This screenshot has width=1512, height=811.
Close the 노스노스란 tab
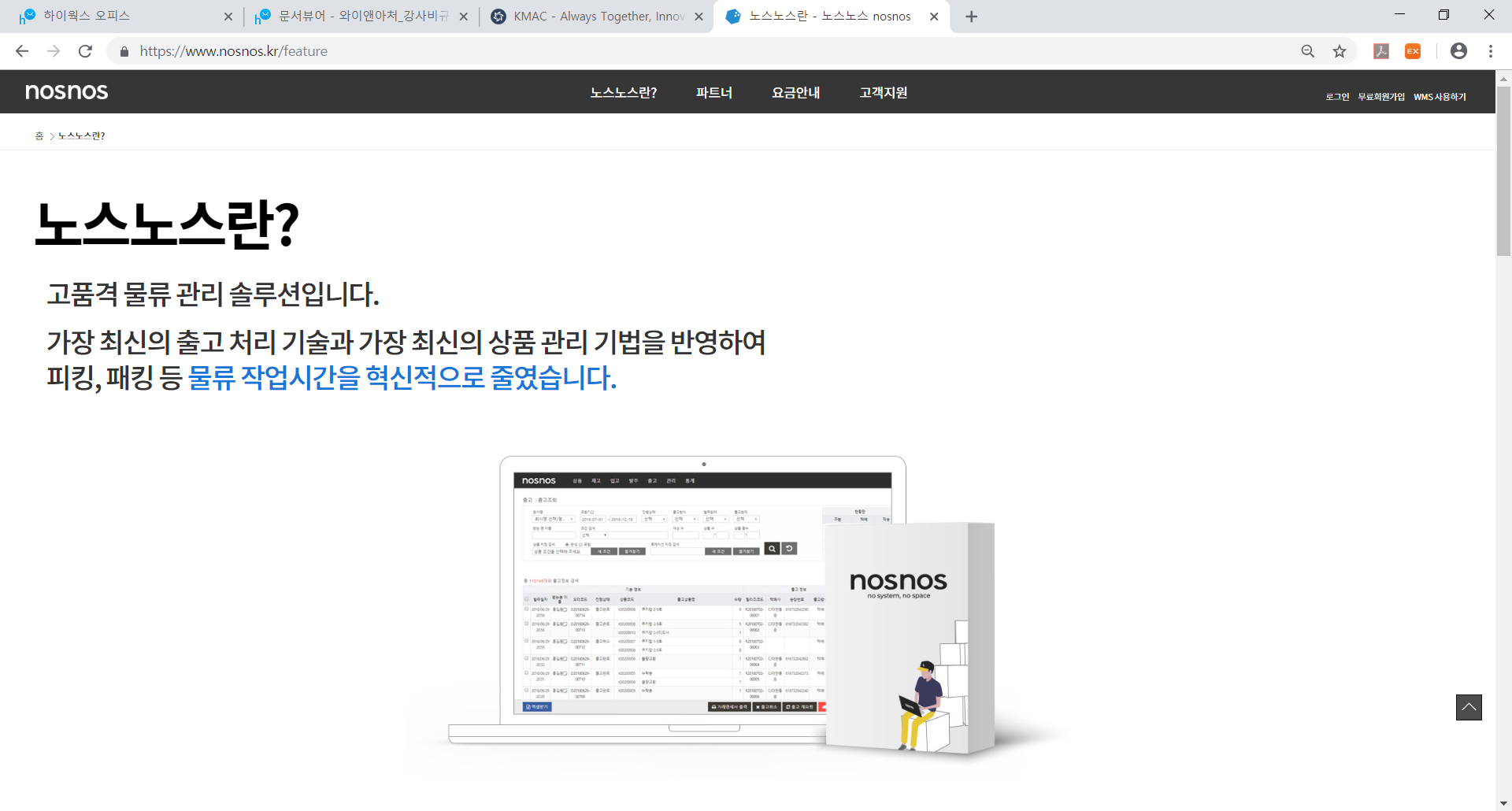tap(934, 17)
